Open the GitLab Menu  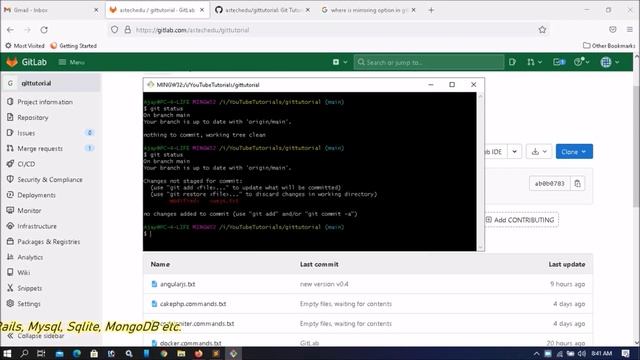point(71,62)
